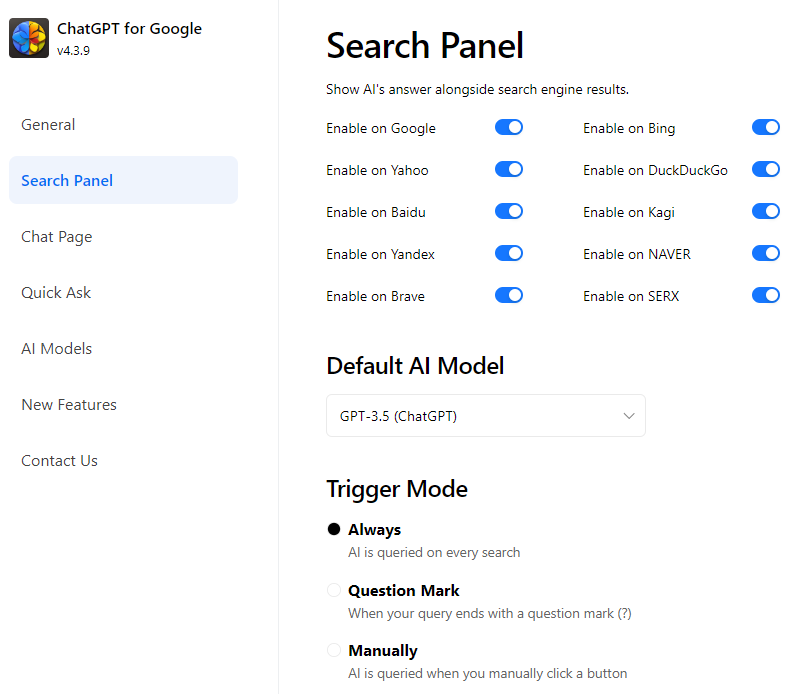Go to Quick Ask settings

point(56,292)
